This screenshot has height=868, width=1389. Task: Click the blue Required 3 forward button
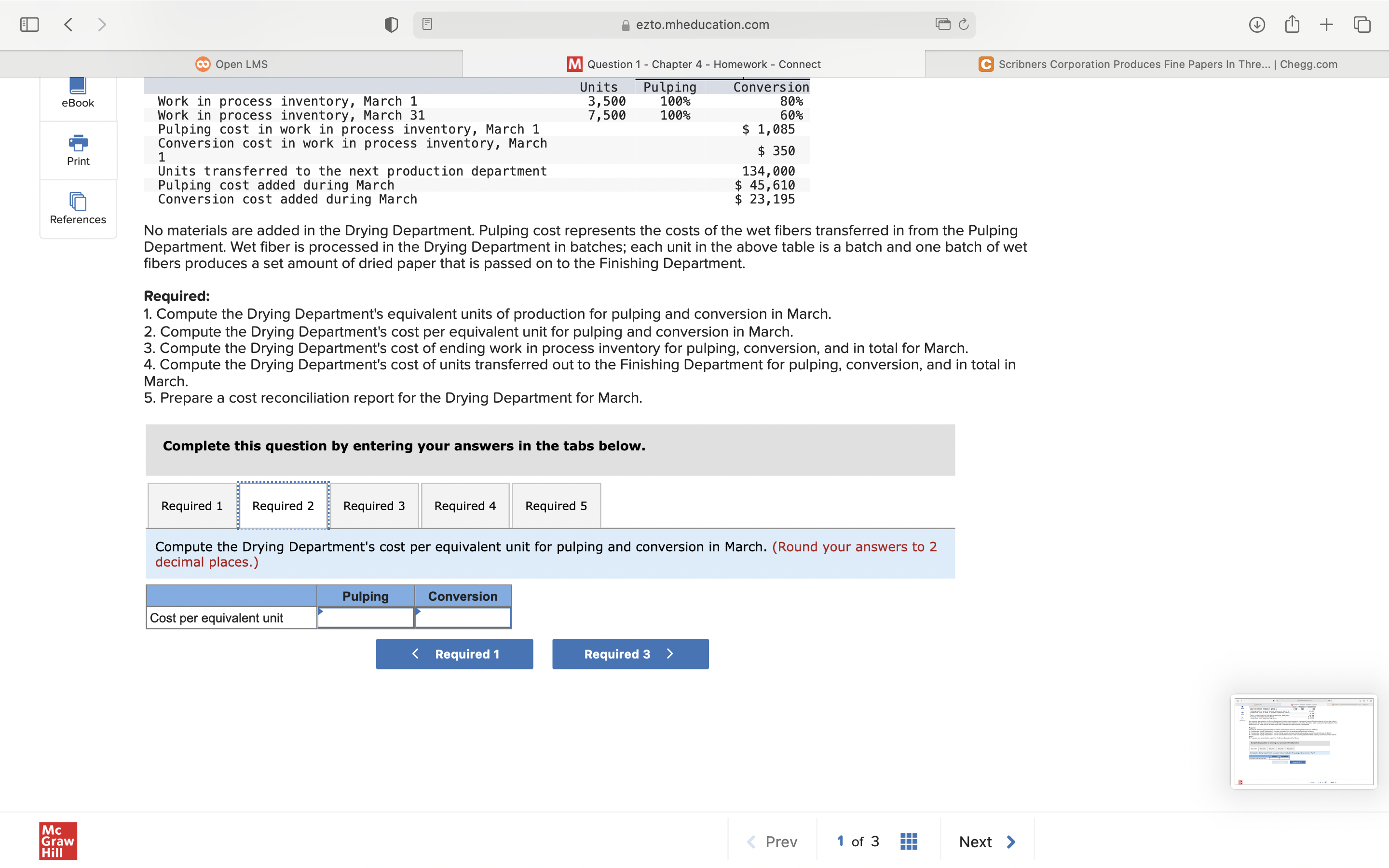630,654
